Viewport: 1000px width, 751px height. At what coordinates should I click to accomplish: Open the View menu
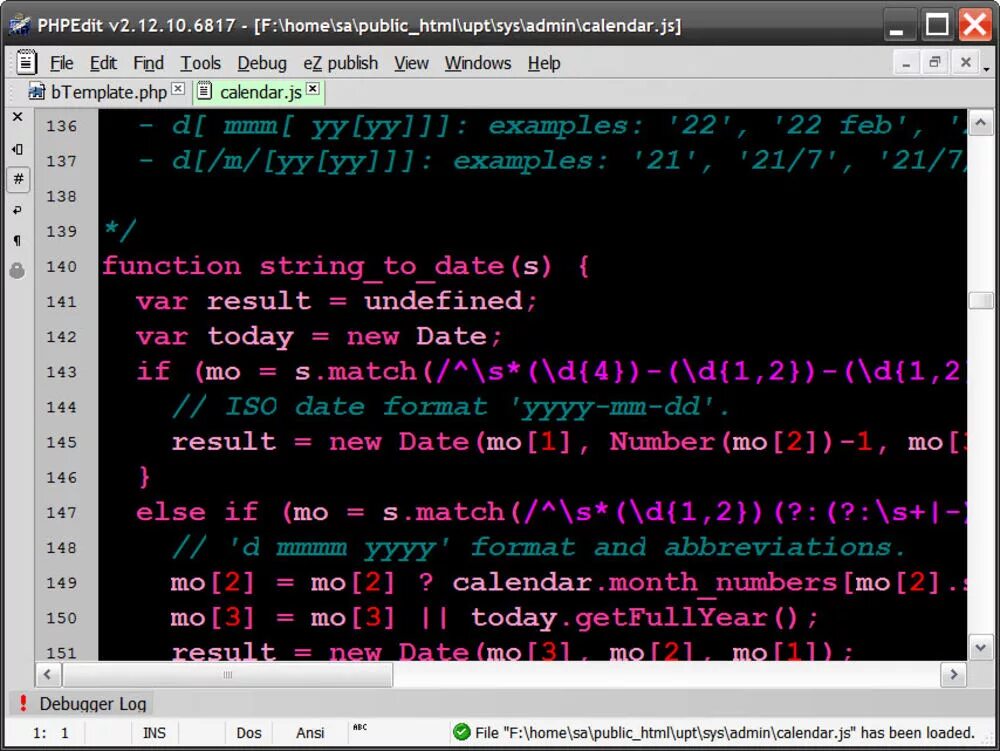pos(411,63)
